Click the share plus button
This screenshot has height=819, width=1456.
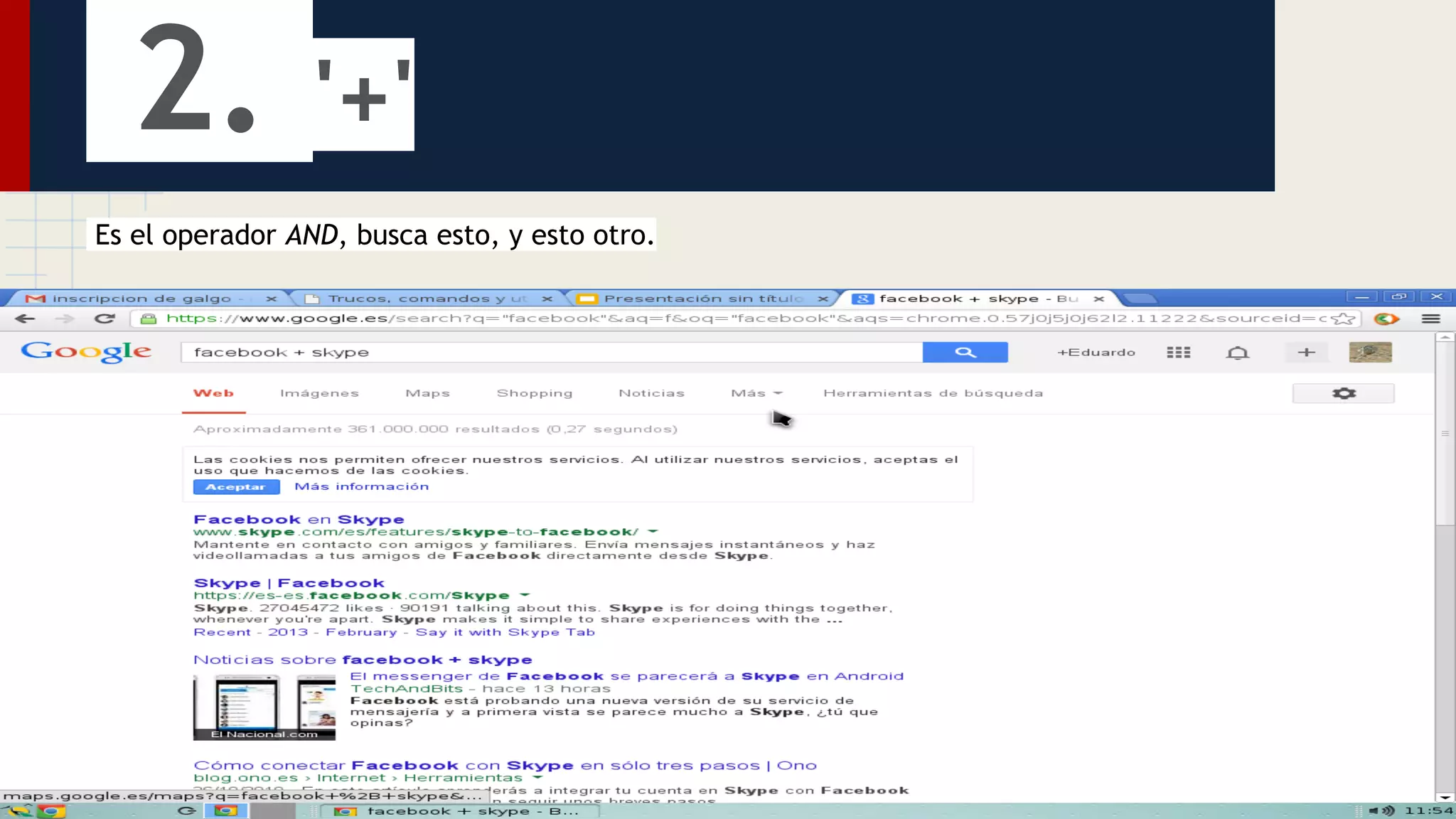[1307, 353]
